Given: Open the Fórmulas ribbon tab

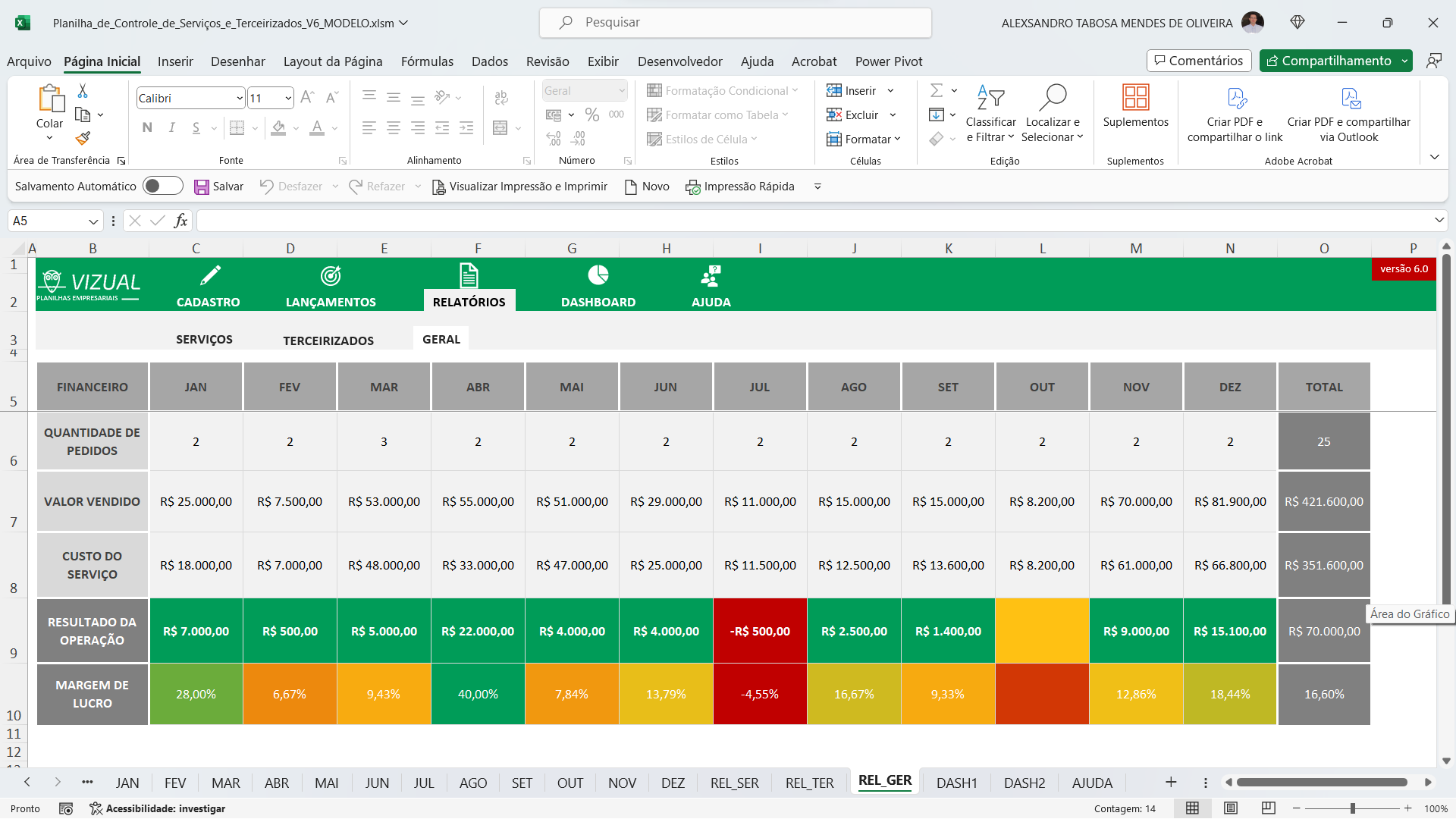Looking at the screenshot, I should pos(427,61).
